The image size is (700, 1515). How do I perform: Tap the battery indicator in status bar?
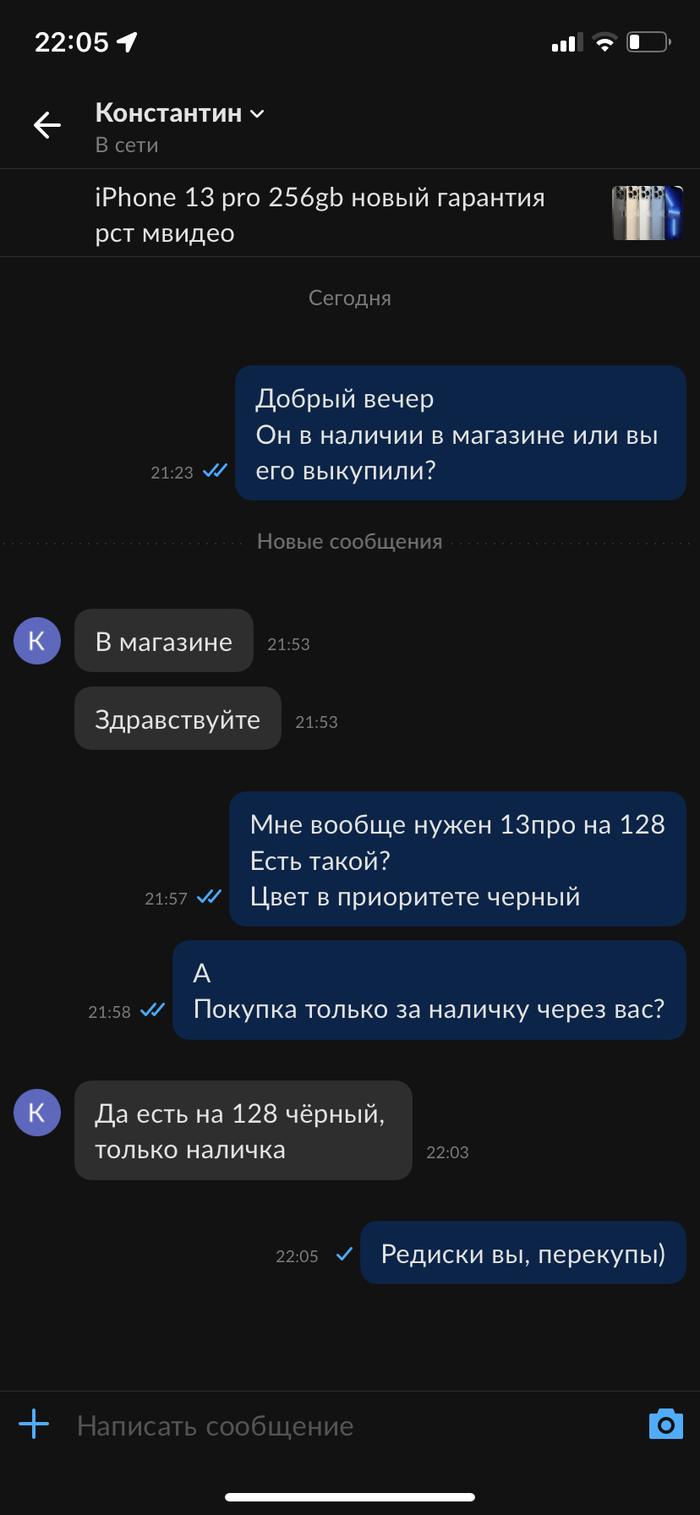pyautogui.click(x=647, y=42)
